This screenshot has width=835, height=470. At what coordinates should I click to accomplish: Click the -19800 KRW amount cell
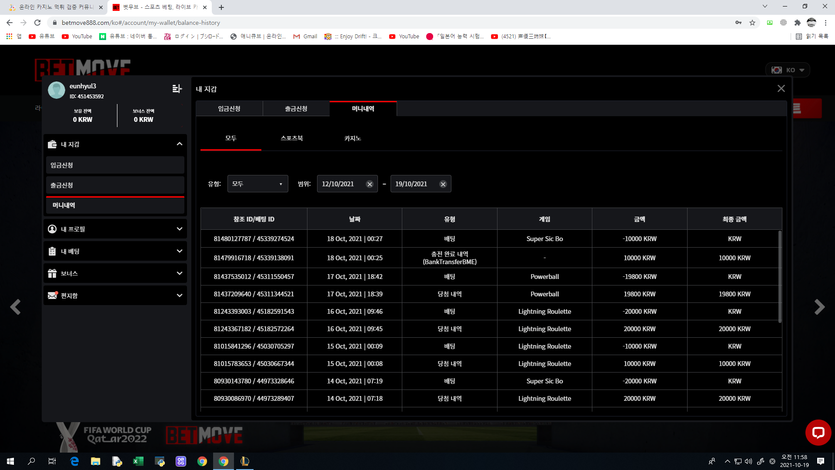(640, 277)
